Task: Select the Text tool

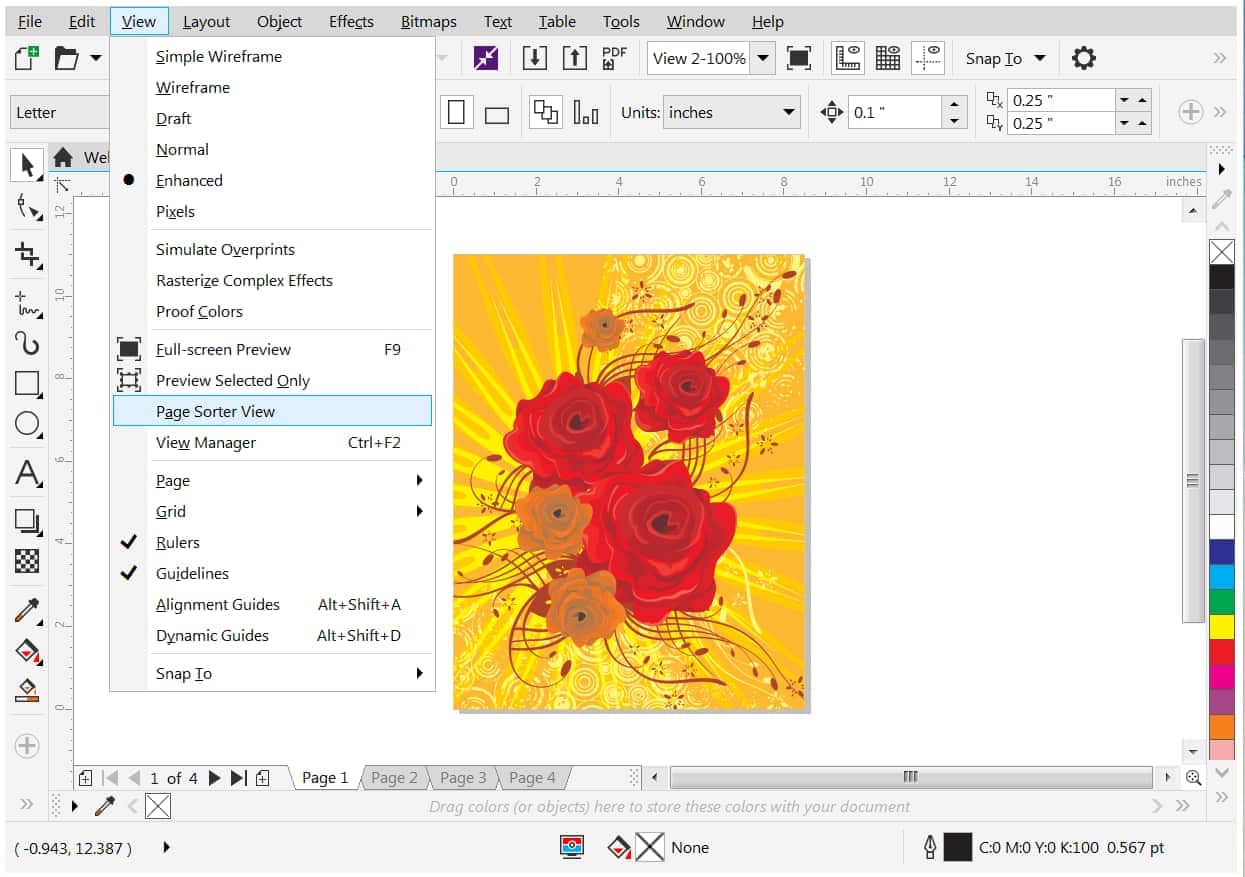Action: pyautogui.click(x=27, y=472)
